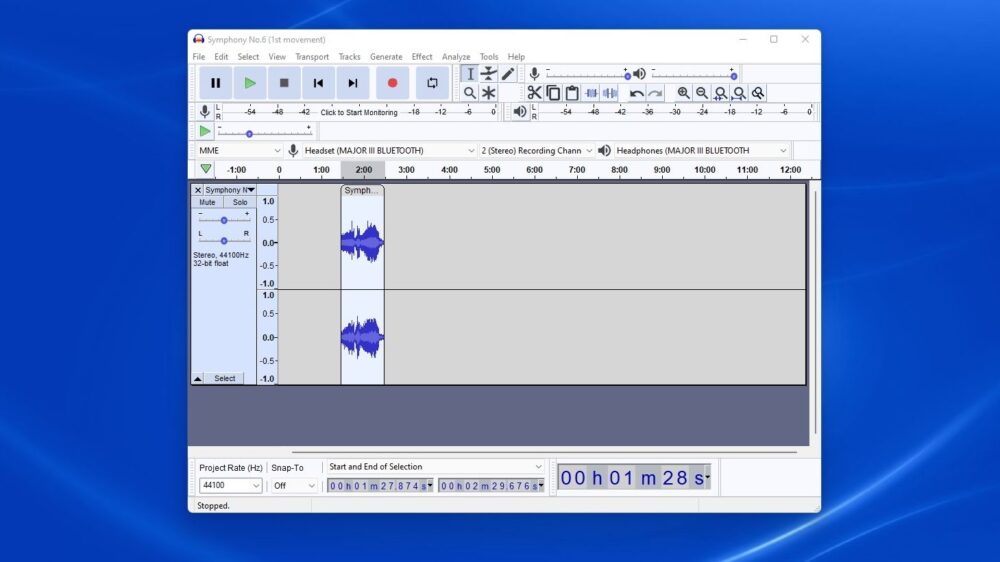Click the track's Select button
Image resolution: width=1000 pixels, height=562 pixels.
click(x=225, y=379)
